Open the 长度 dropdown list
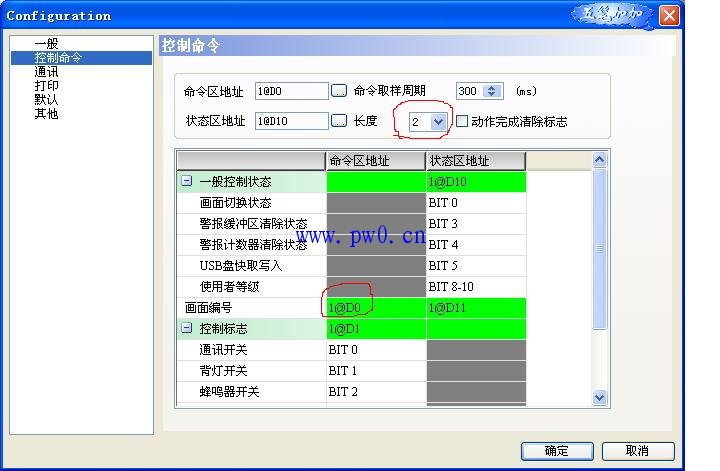 pos(438,121)
